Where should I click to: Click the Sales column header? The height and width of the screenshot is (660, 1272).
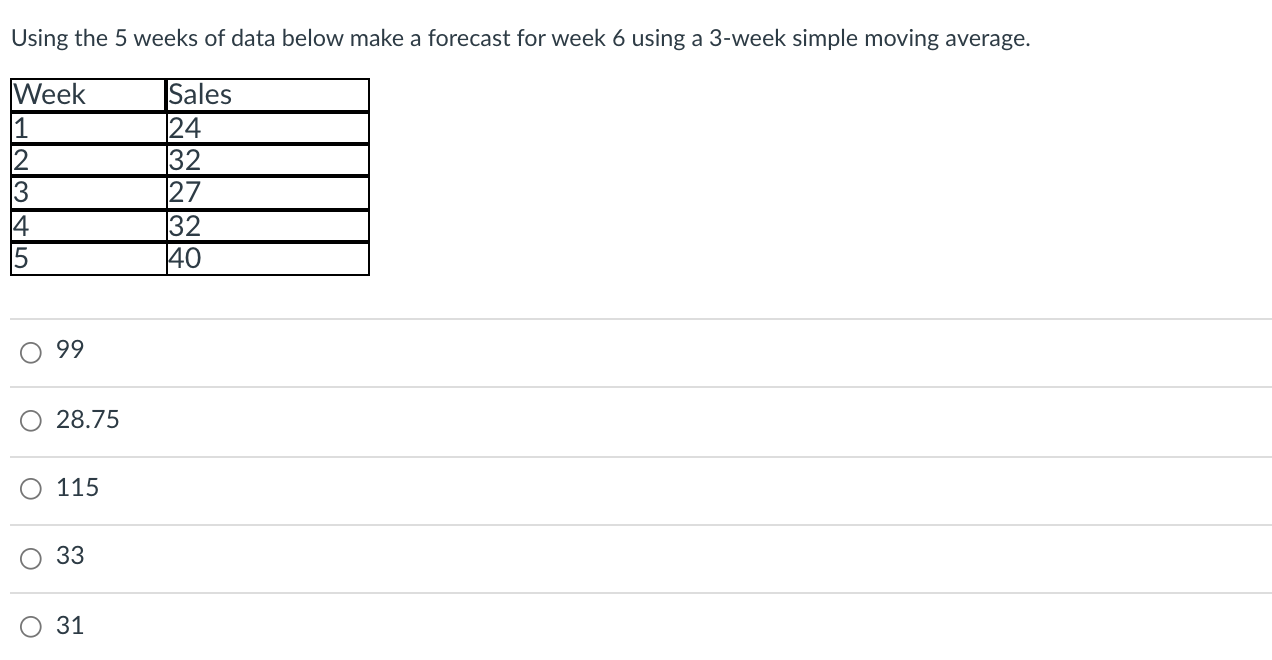[x=198, y=94]
